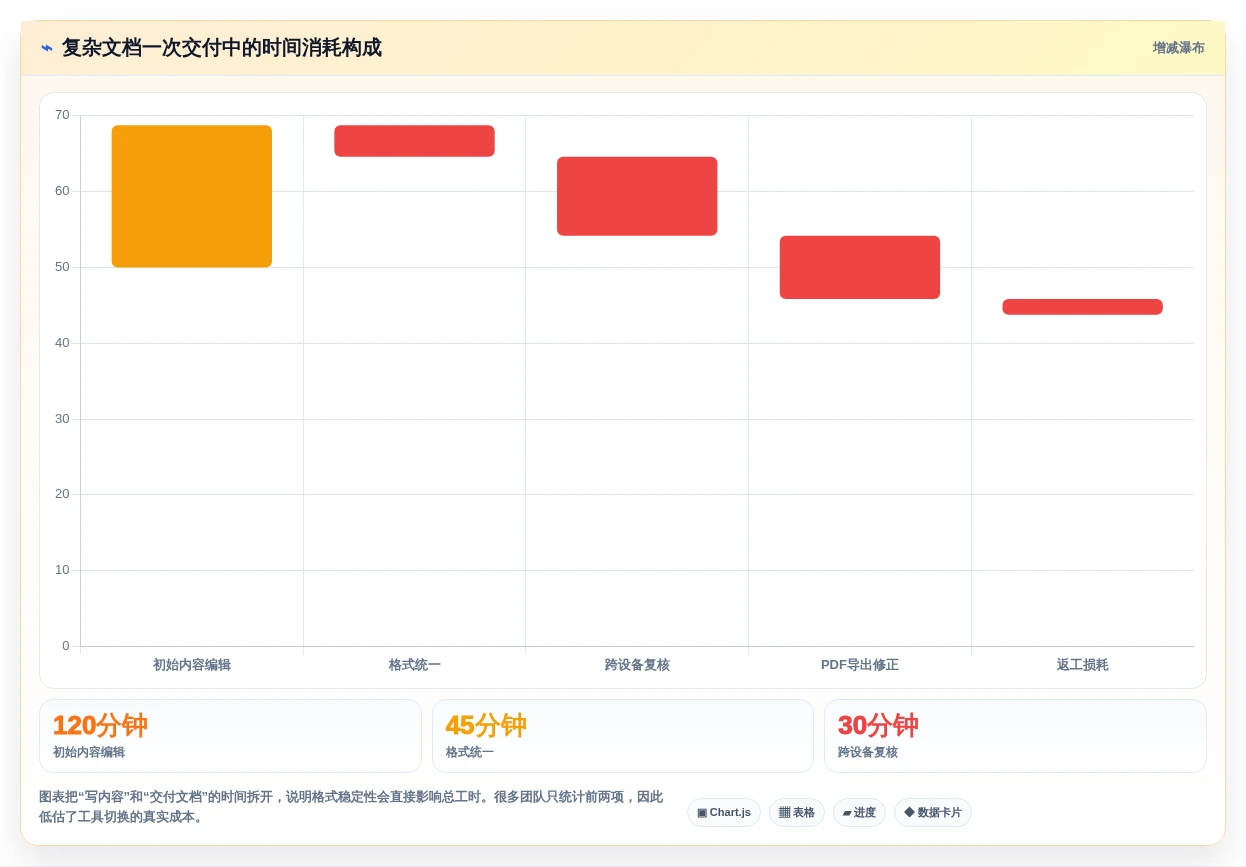Click the orange 初始内容编辑 bar
The image size is (1246, 867).
point(192,196)
